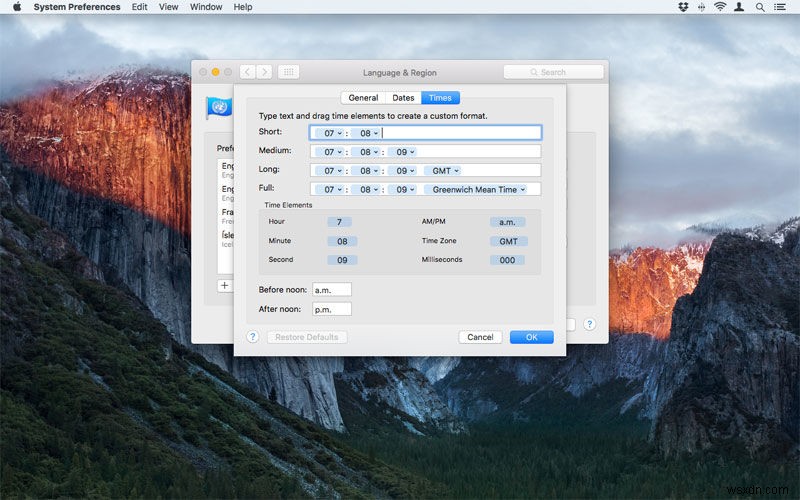
Task: Switch to the Dates tab
Action: tap(403, 98)
